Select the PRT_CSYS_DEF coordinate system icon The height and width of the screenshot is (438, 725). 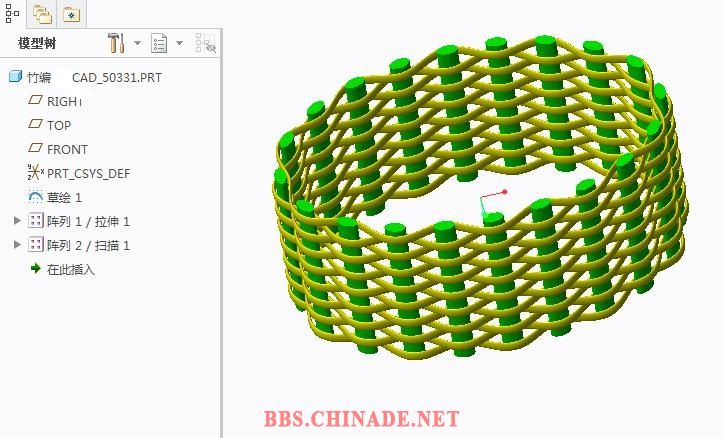pyautogui.click(x=36, y=172)
